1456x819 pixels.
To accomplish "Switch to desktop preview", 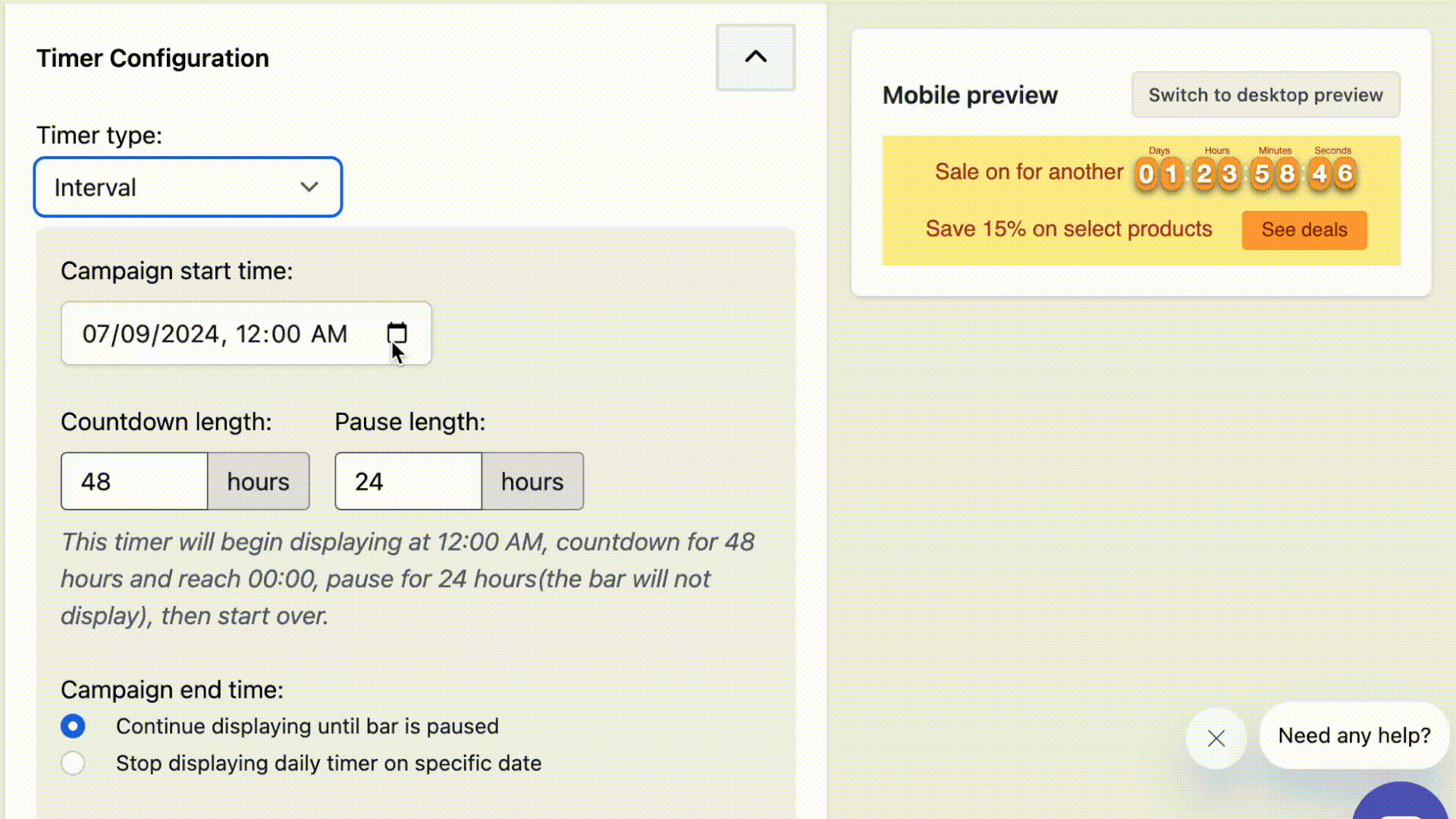I will pos(1266,95).
